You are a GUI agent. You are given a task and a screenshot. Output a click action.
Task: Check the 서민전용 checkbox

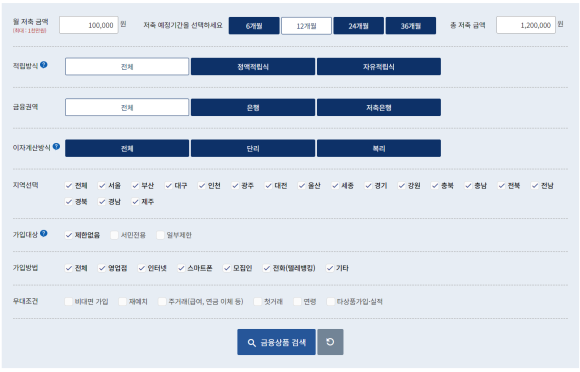[115, 235]
